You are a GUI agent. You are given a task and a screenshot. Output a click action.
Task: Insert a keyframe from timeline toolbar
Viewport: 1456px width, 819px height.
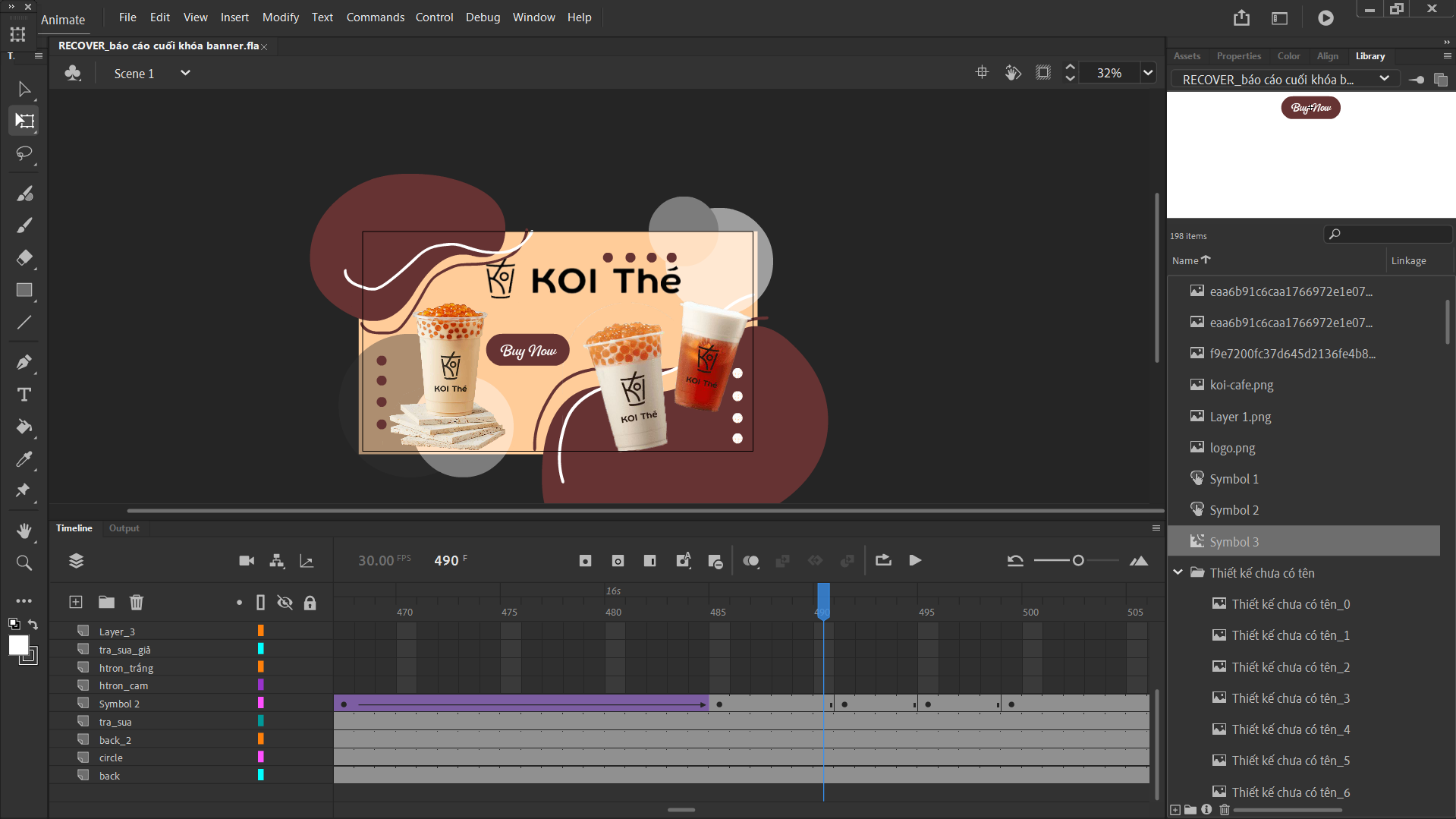tap(585, 561)
